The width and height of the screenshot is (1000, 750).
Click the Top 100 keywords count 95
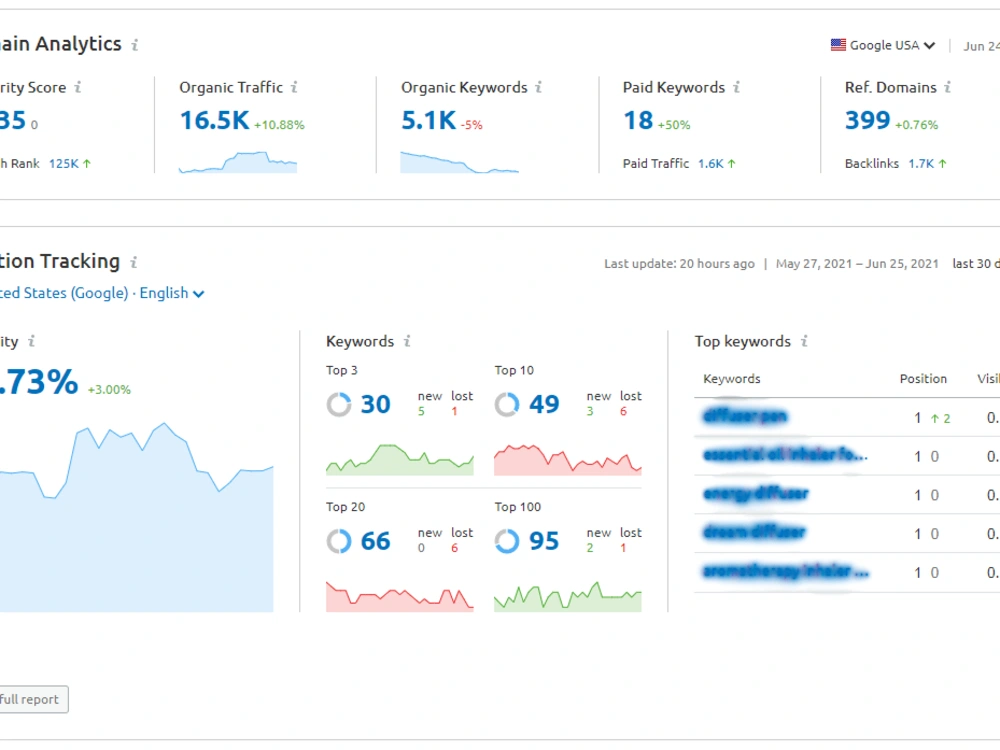coord(544,541)
